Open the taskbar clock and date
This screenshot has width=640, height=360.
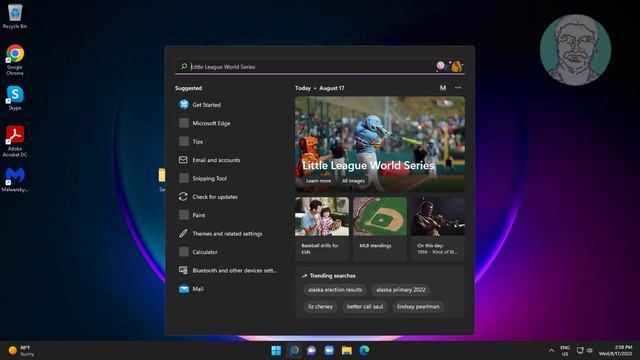point(616,350)
